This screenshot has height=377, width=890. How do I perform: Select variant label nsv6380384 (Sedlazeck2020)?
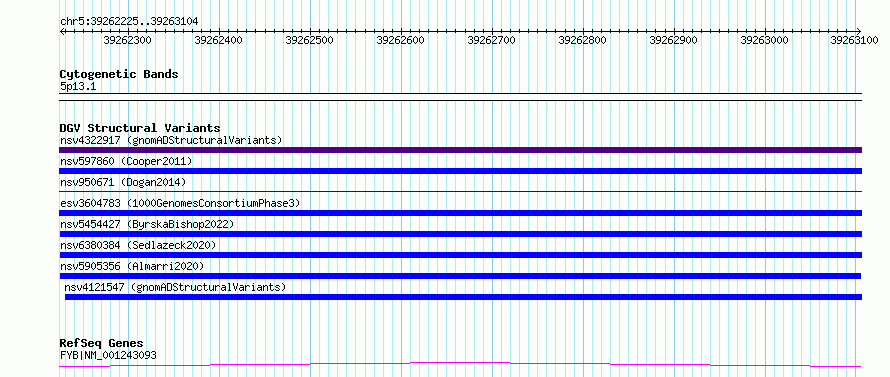[x=138, y=245]
